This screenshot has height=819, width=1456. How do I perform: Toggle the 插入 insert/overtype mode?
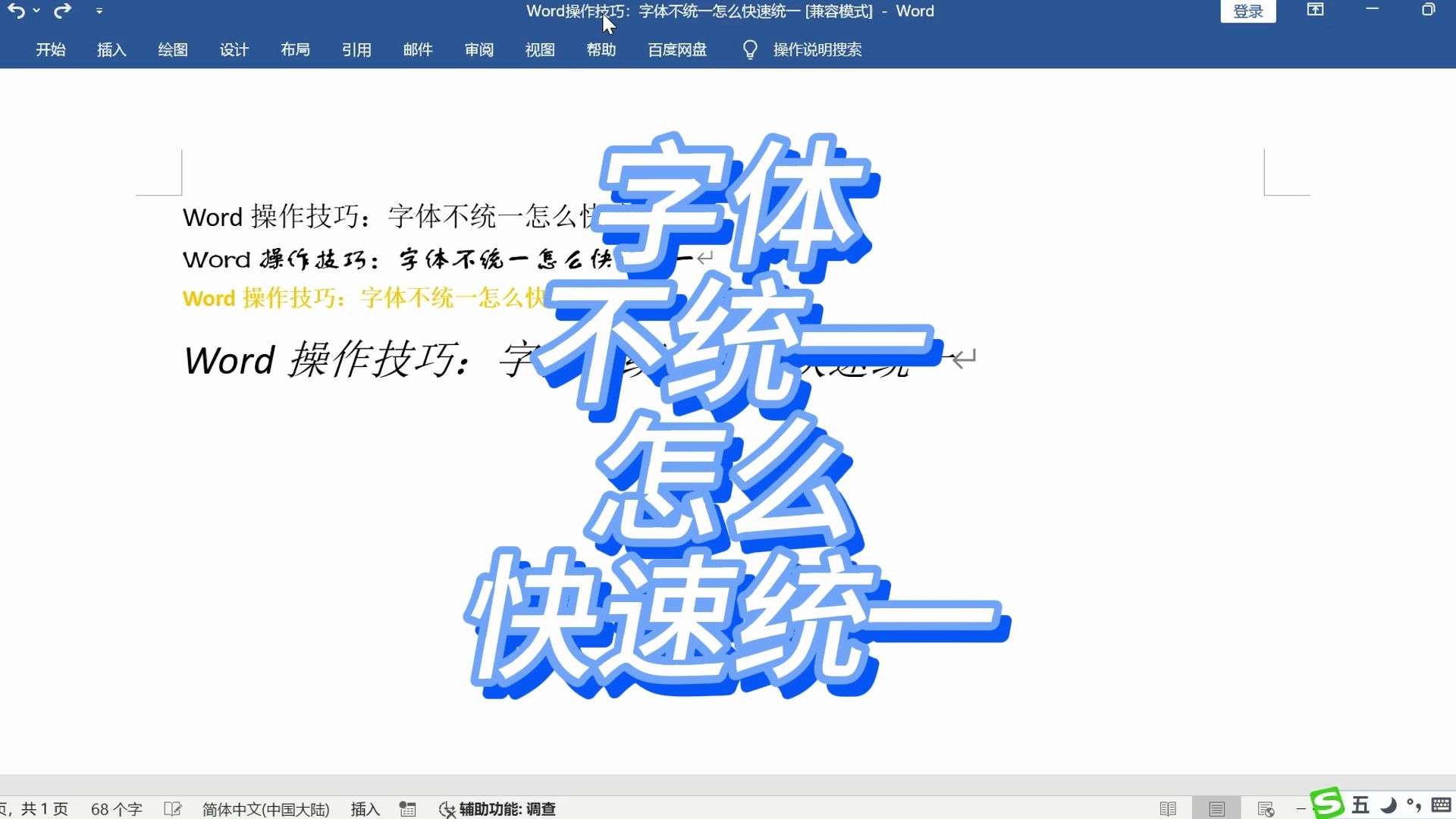click(x=365, y=809)
